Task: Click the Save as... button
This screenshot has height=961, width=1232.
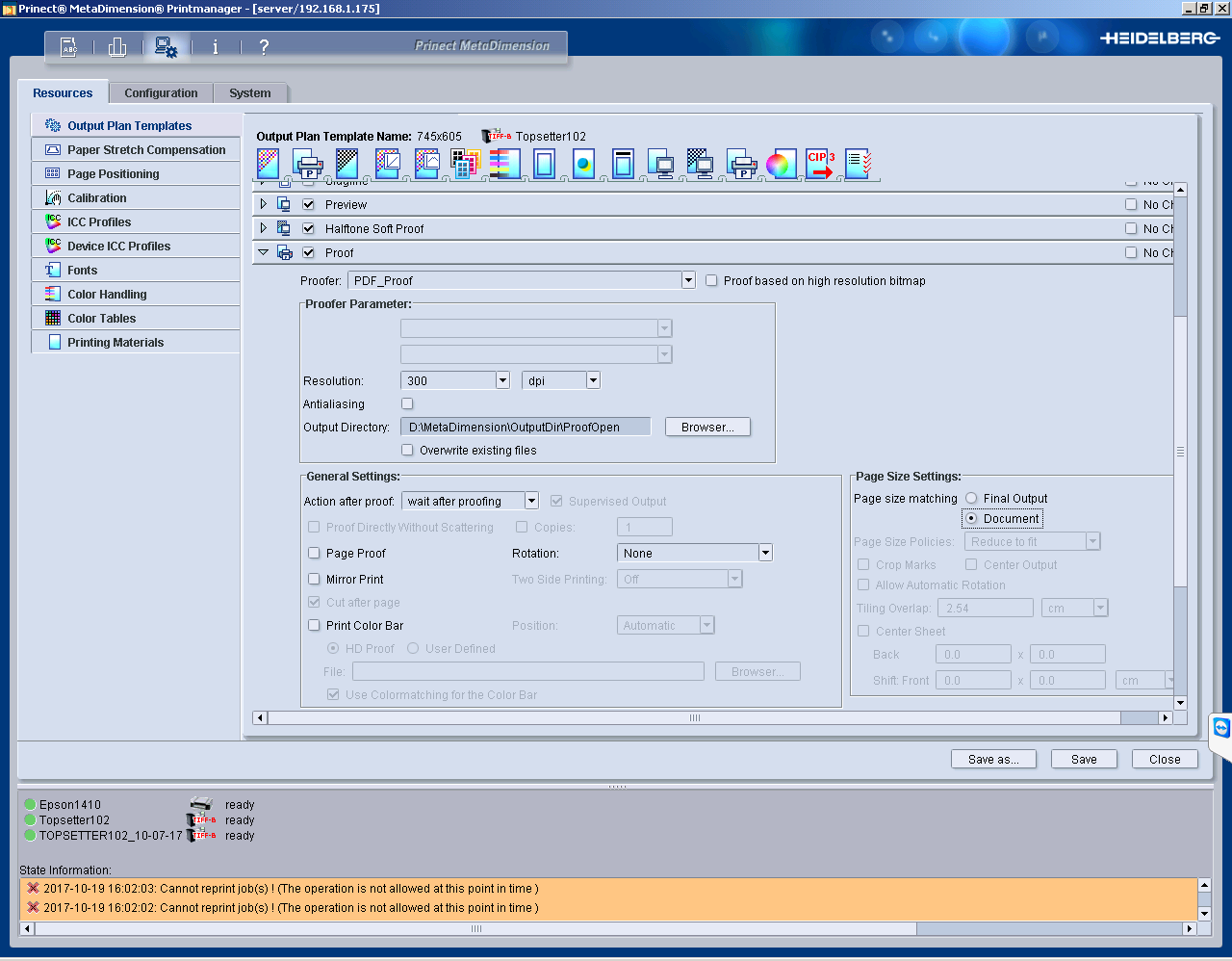Action: point(993,759)
